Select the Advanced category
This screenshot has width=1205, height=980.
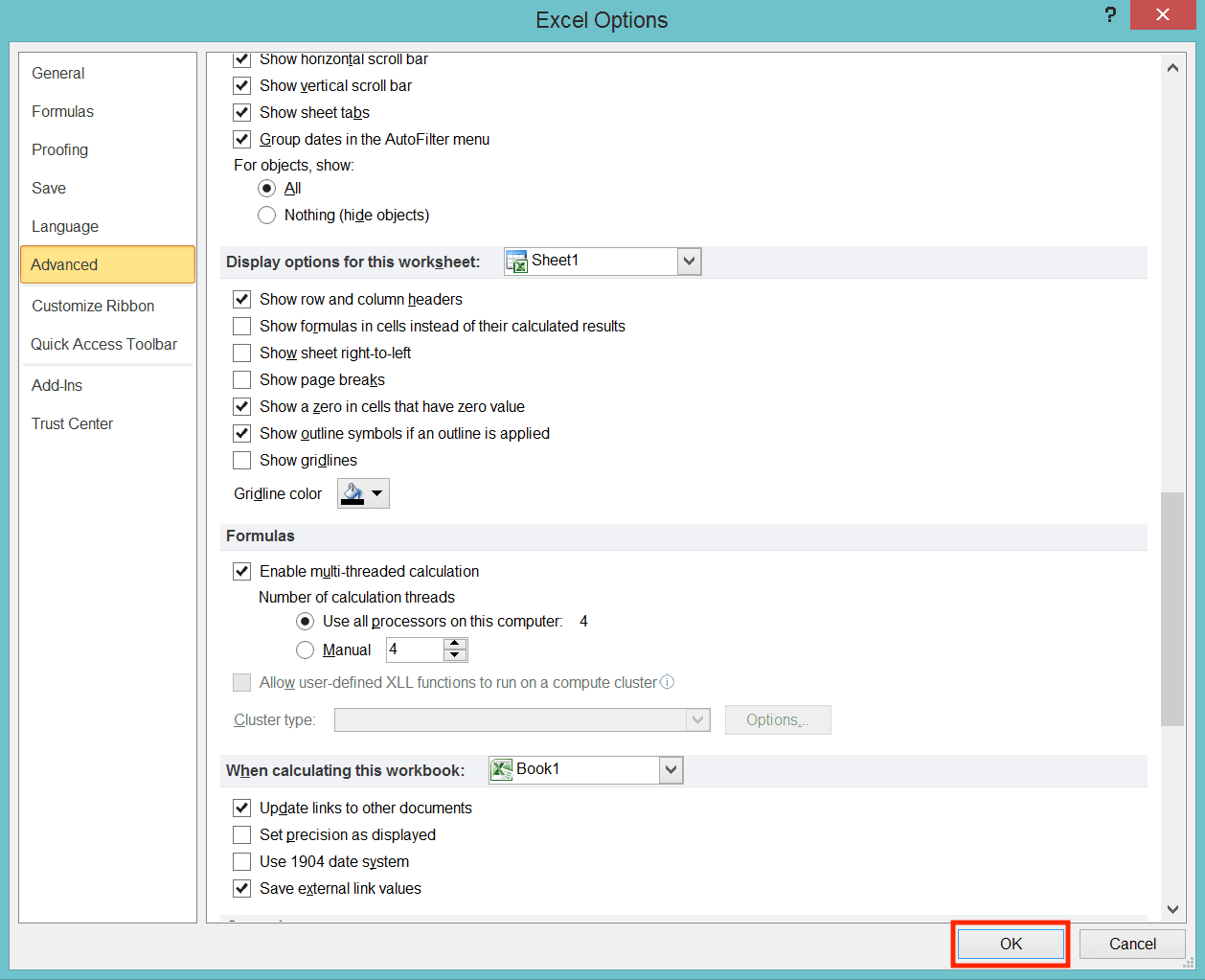pos(107,264)
